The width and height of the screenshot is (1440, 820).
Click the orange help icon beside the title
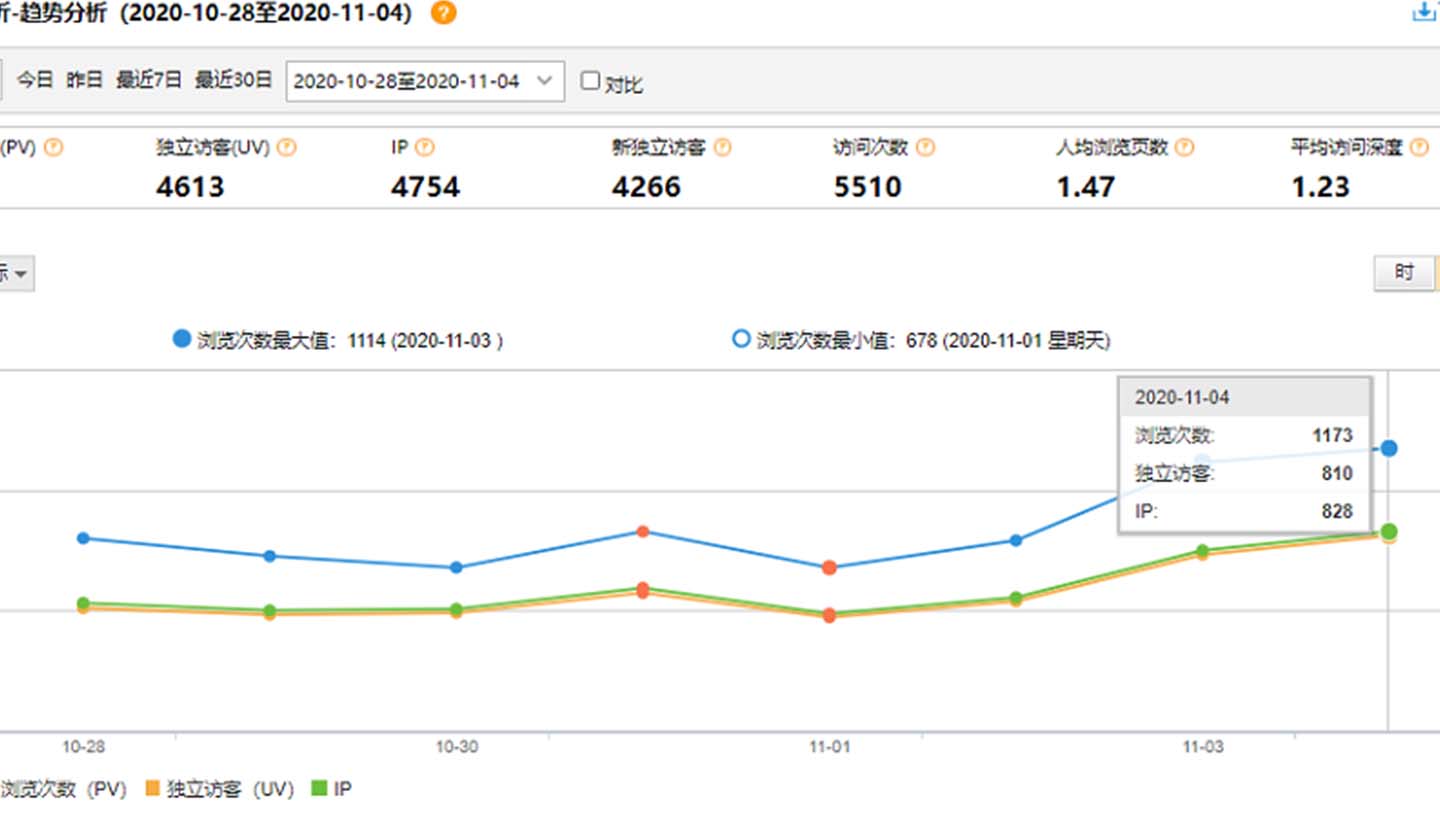[x=443, y=14]
